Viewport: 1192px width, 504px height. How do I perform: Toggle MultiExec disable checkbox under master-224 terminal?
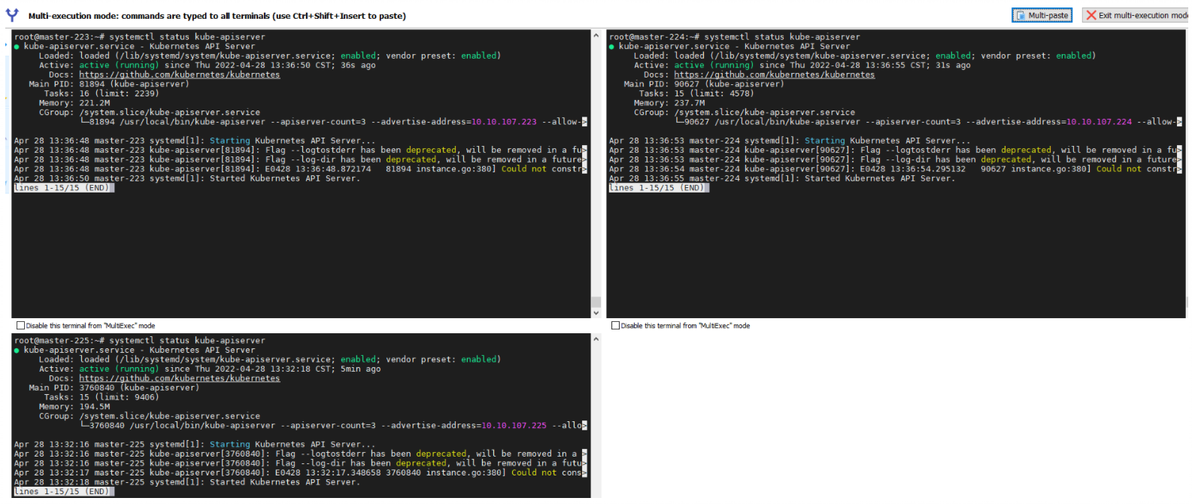(x=615, y=325)
